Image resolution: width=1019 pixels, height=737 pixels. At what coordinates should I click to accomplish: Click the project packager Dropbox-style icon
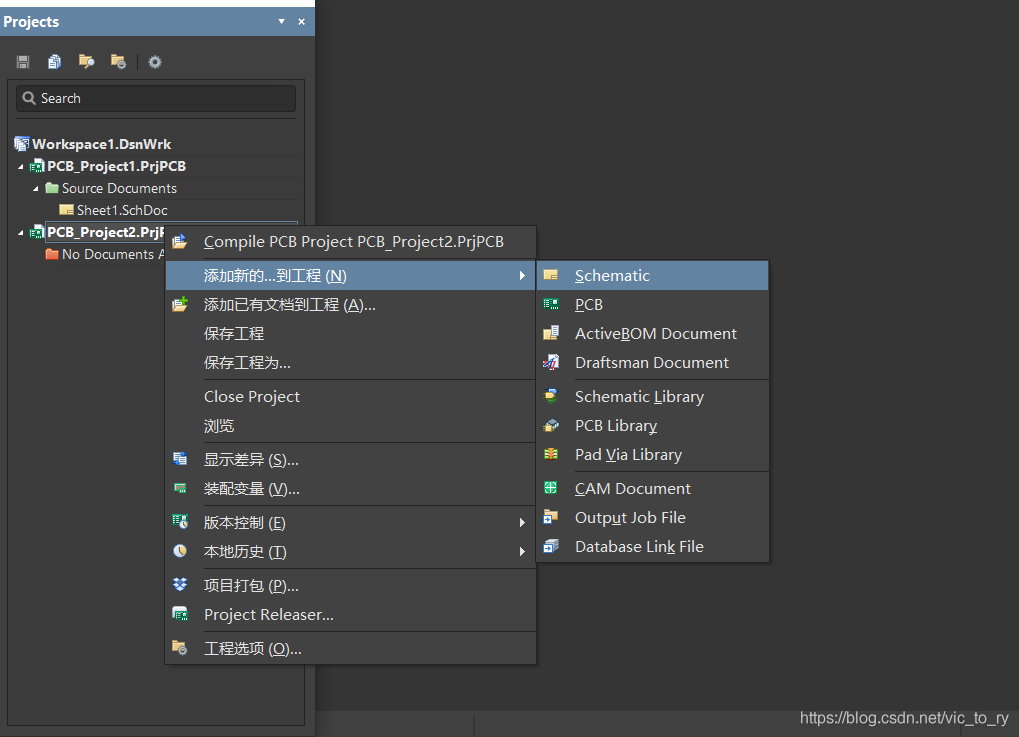(x=180, y=584)
